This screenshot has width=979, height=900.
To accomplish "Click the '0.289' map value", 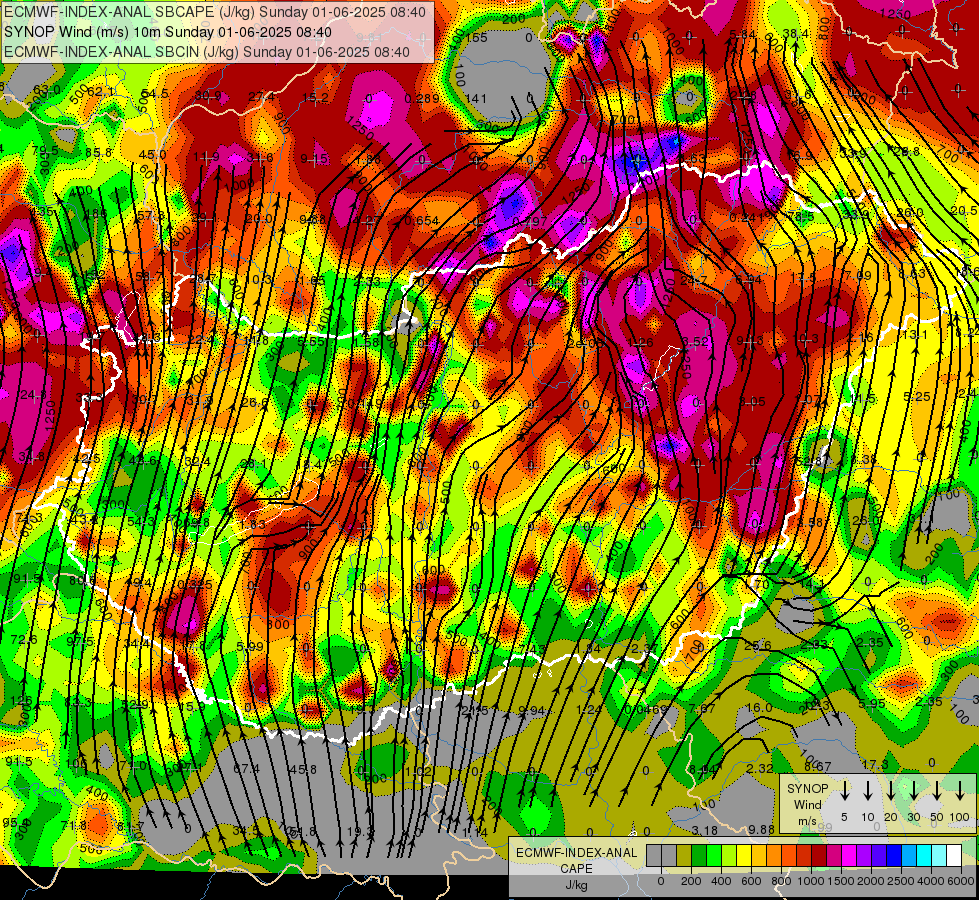I will click(x=421, y=98).
